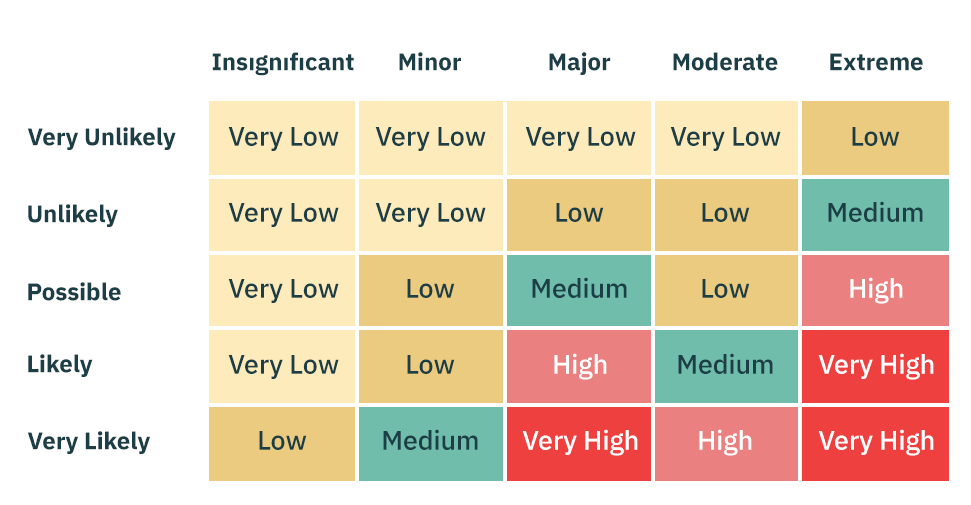Click the Unlikely row label
Image resolution: width=971 pixels, height=505 pixels.
pyautogui.click(x=72, y=214)
